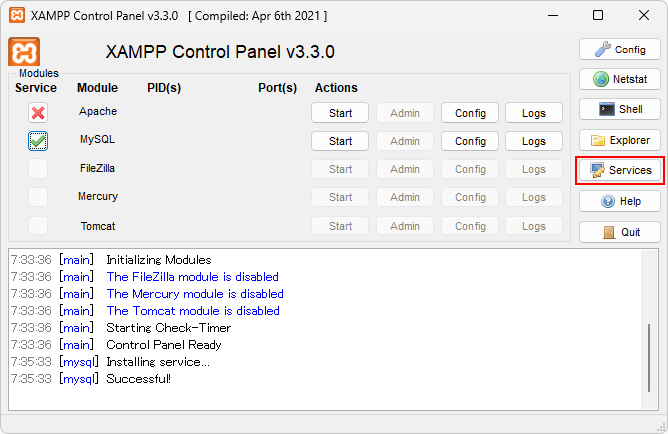The image size is (668, 434).
Task: View MySQL Logs list
Action: [x=534, y=141]
